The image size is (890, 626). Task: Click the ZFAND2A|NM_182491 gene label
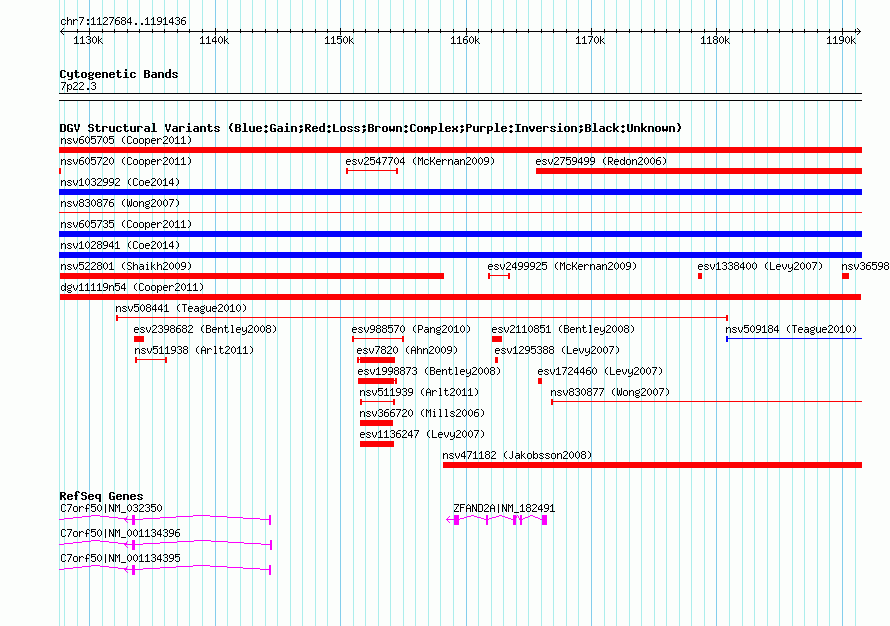504,508
